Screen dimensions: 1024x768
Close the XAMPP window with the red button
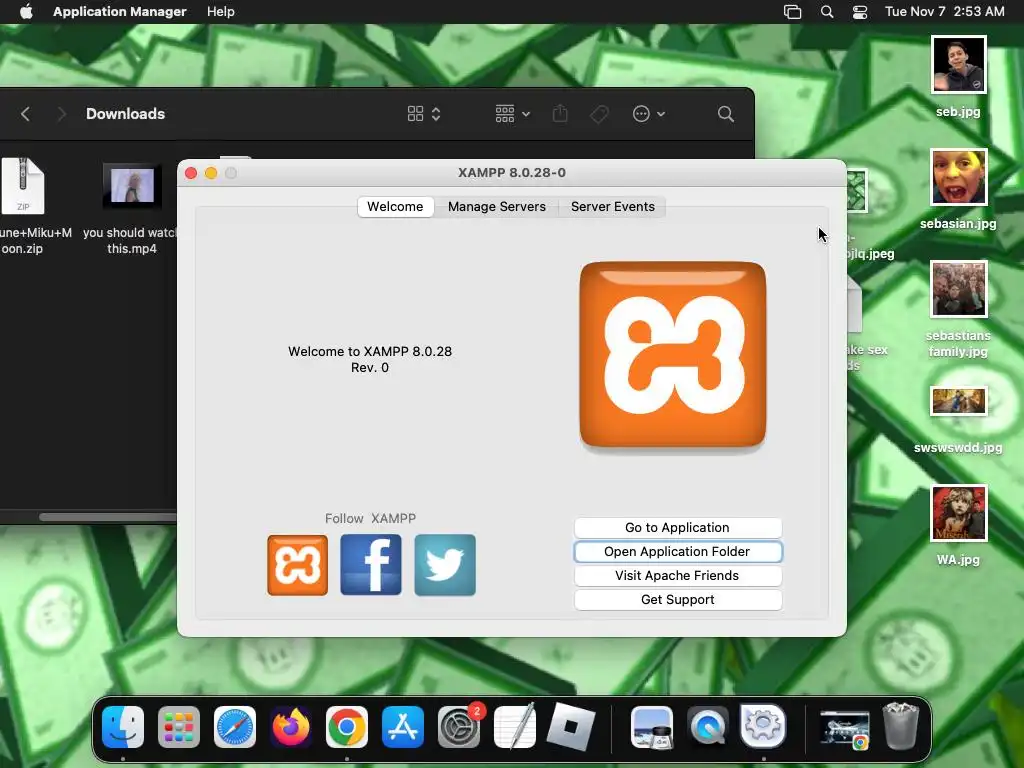191,173
